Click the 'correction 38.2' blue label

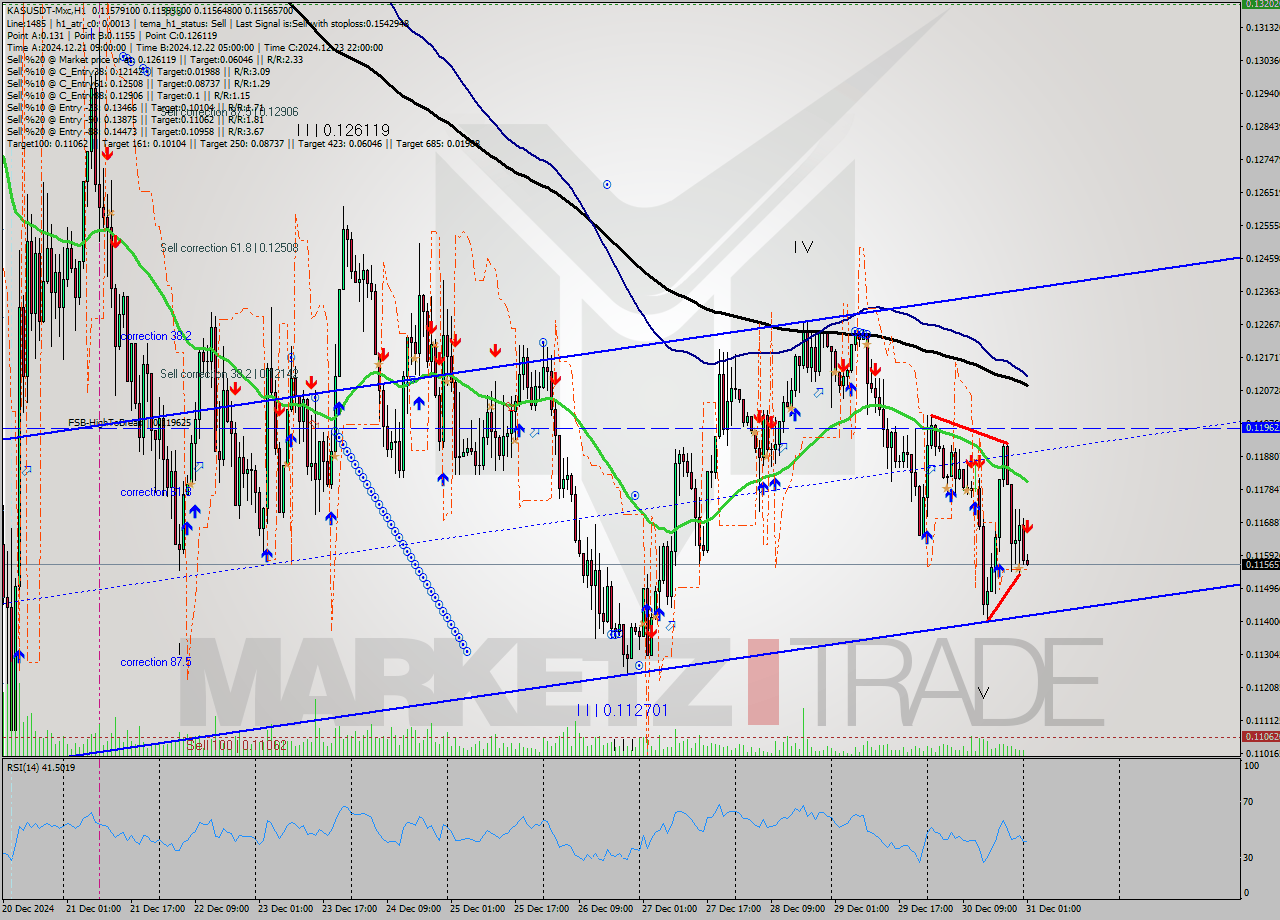click(x=156, y=336)
